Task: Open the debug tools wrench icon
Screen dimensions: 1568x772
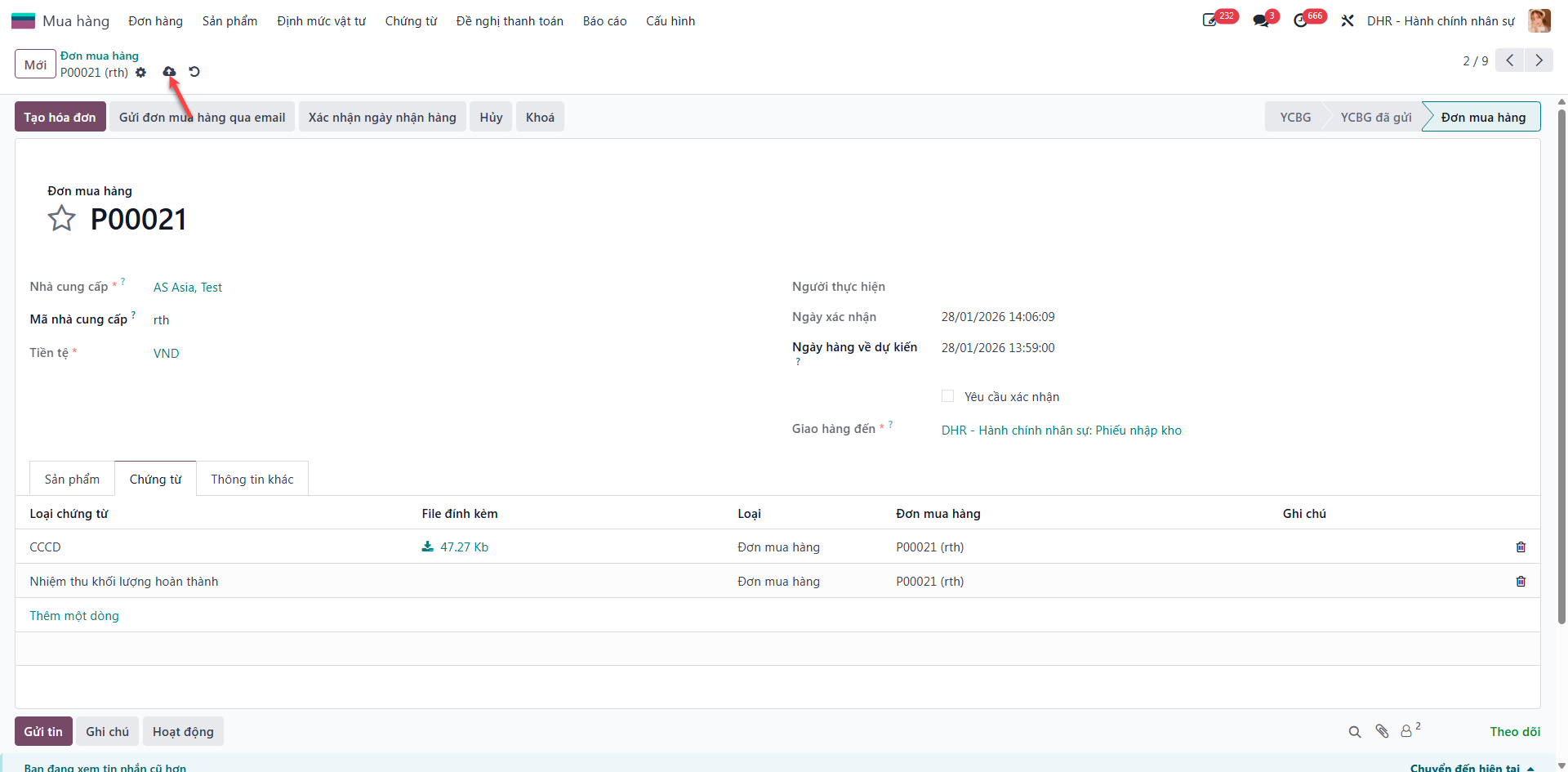Action: click(1347, 20)
